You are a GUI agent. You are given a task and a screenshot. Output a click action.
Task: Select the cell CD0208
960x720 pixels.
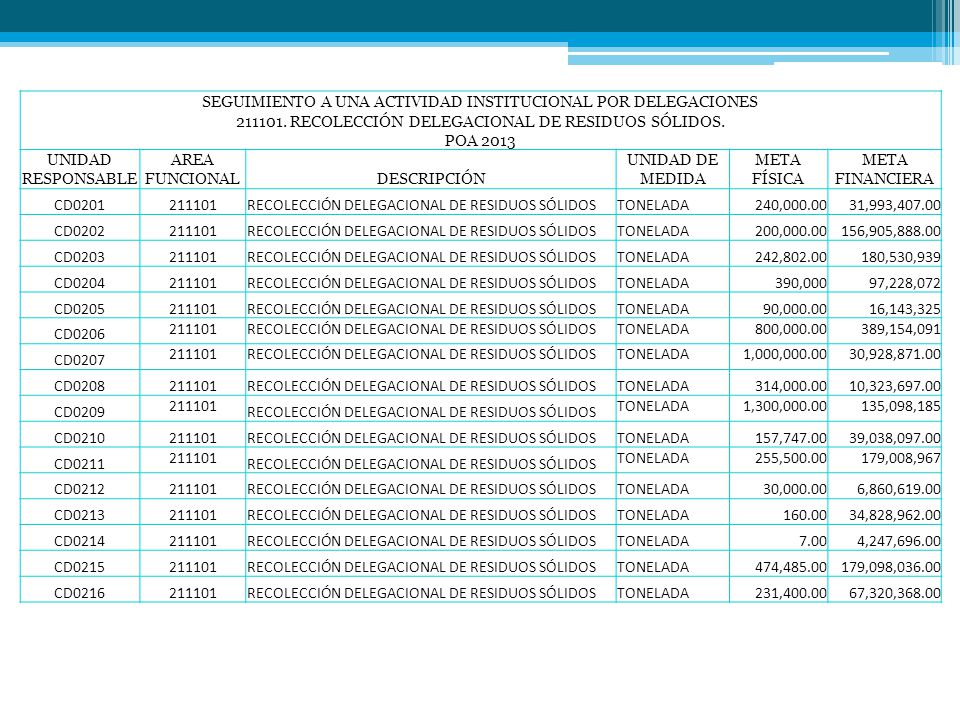pos(80,386)
